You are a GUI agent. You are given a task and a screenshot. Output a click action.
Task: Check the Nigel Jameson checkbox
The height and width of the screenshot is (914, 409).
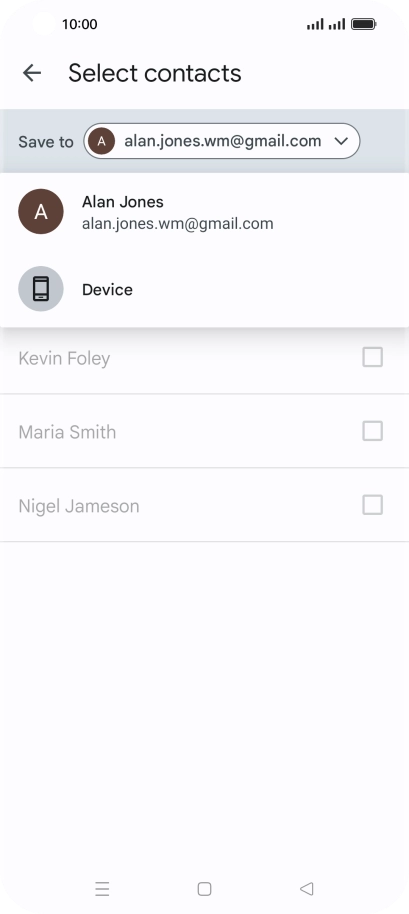tap(373, 505)
